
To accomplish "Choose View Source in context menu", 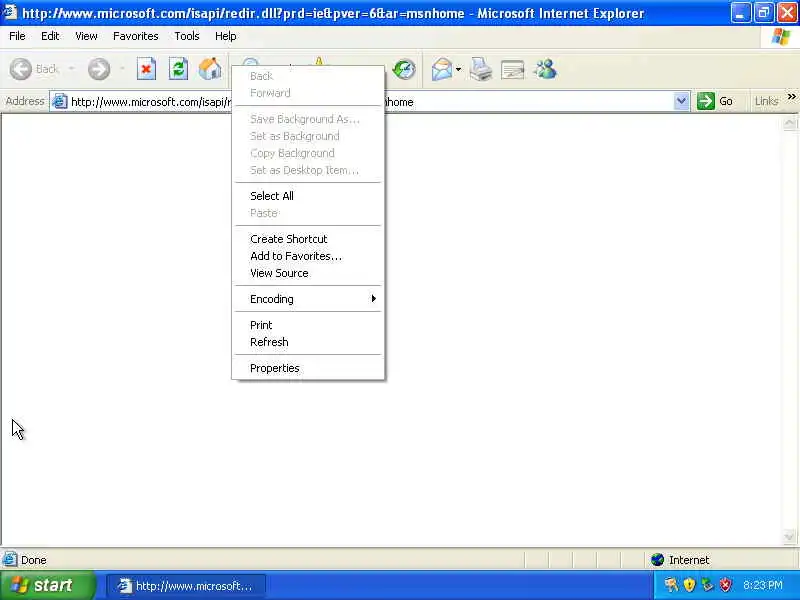I will click(x=308, y=273).
